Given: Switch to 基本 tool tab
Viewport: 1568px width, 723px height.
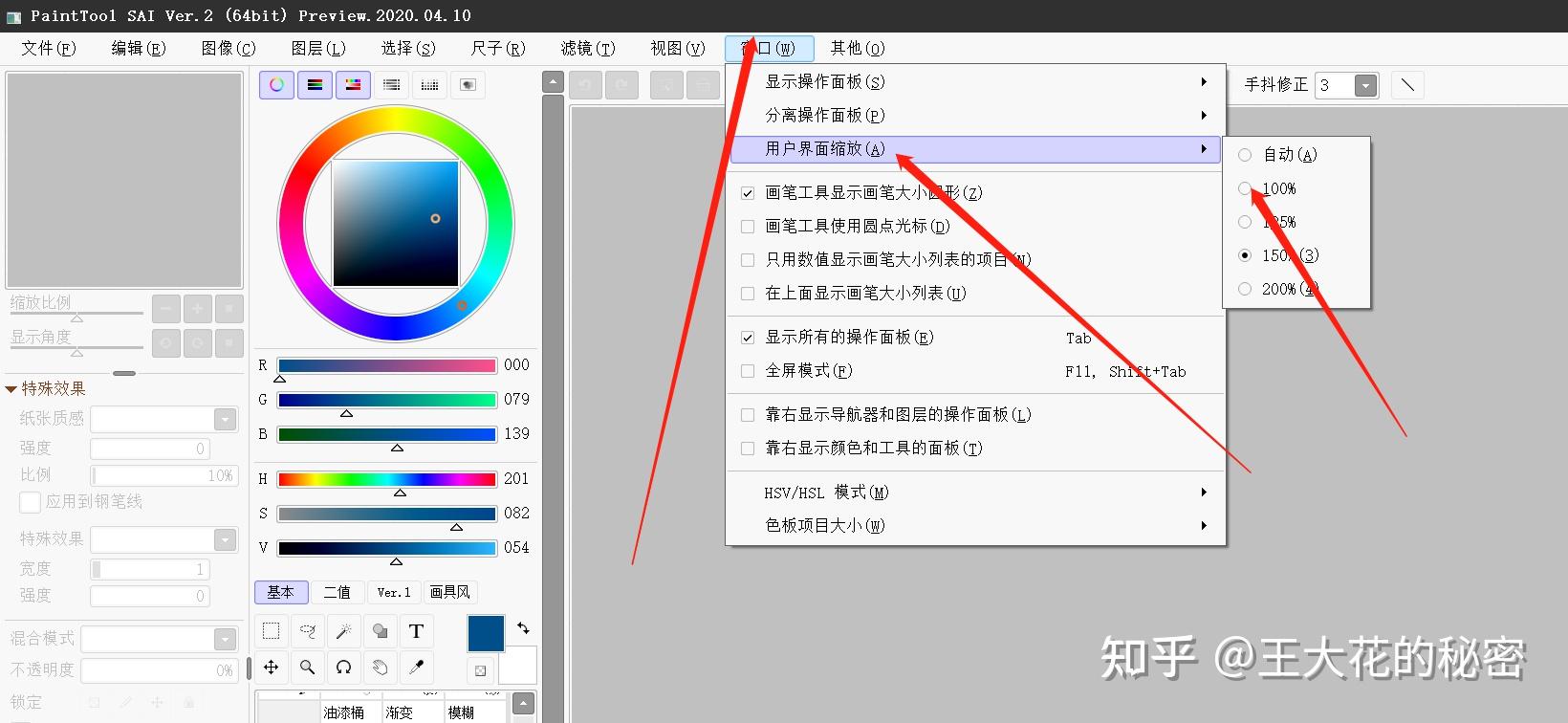Looking at the screenshot, I should (281, 593).
